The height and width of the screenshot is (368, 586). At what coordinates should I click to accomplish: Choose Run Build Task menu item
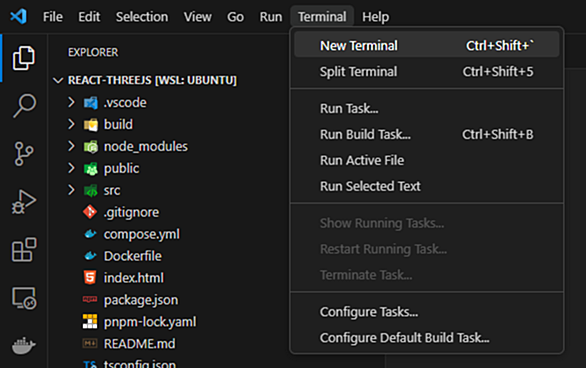point(426,134)
